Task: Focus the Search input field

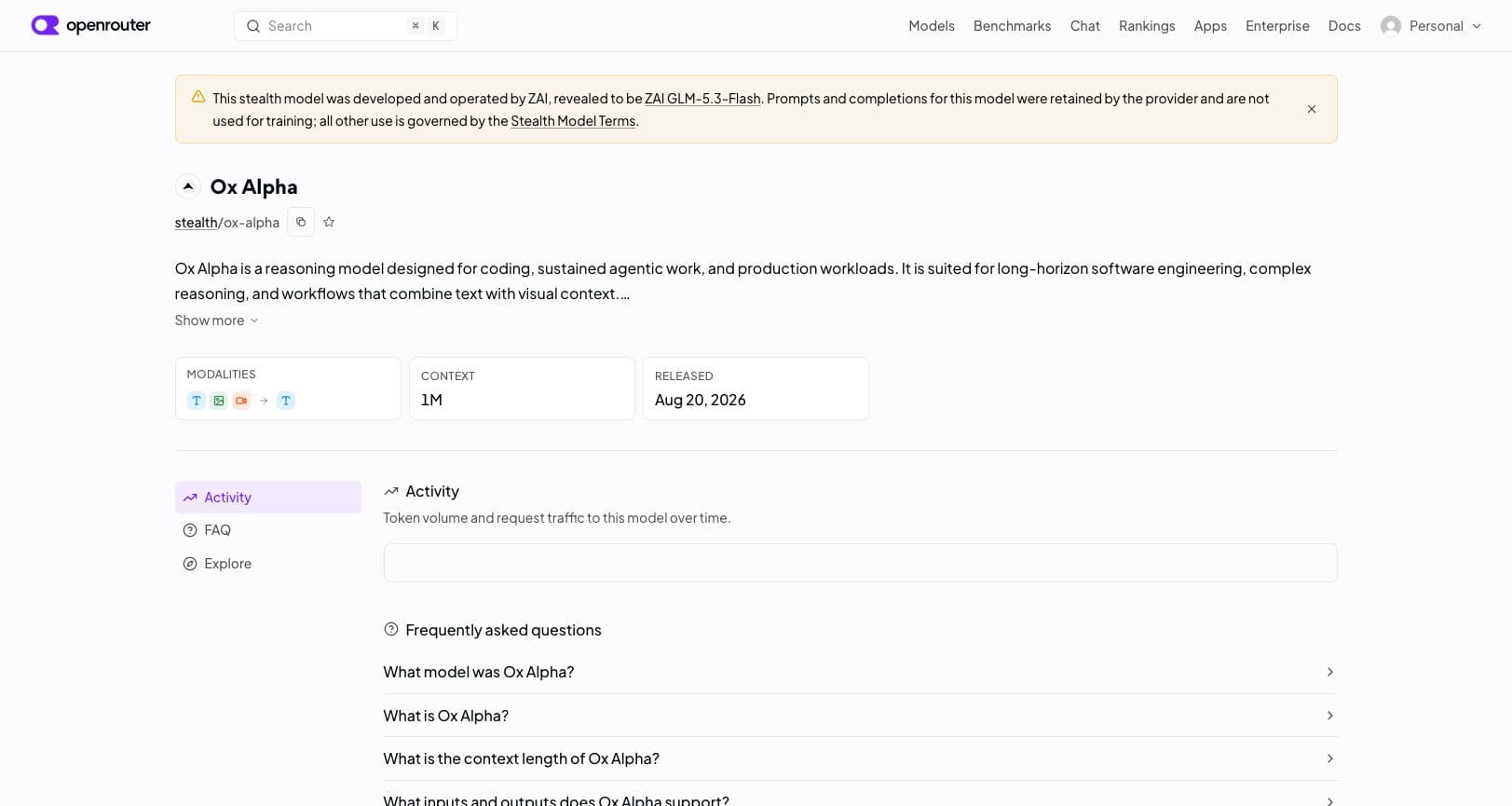Action: click(x=345, y=26)
